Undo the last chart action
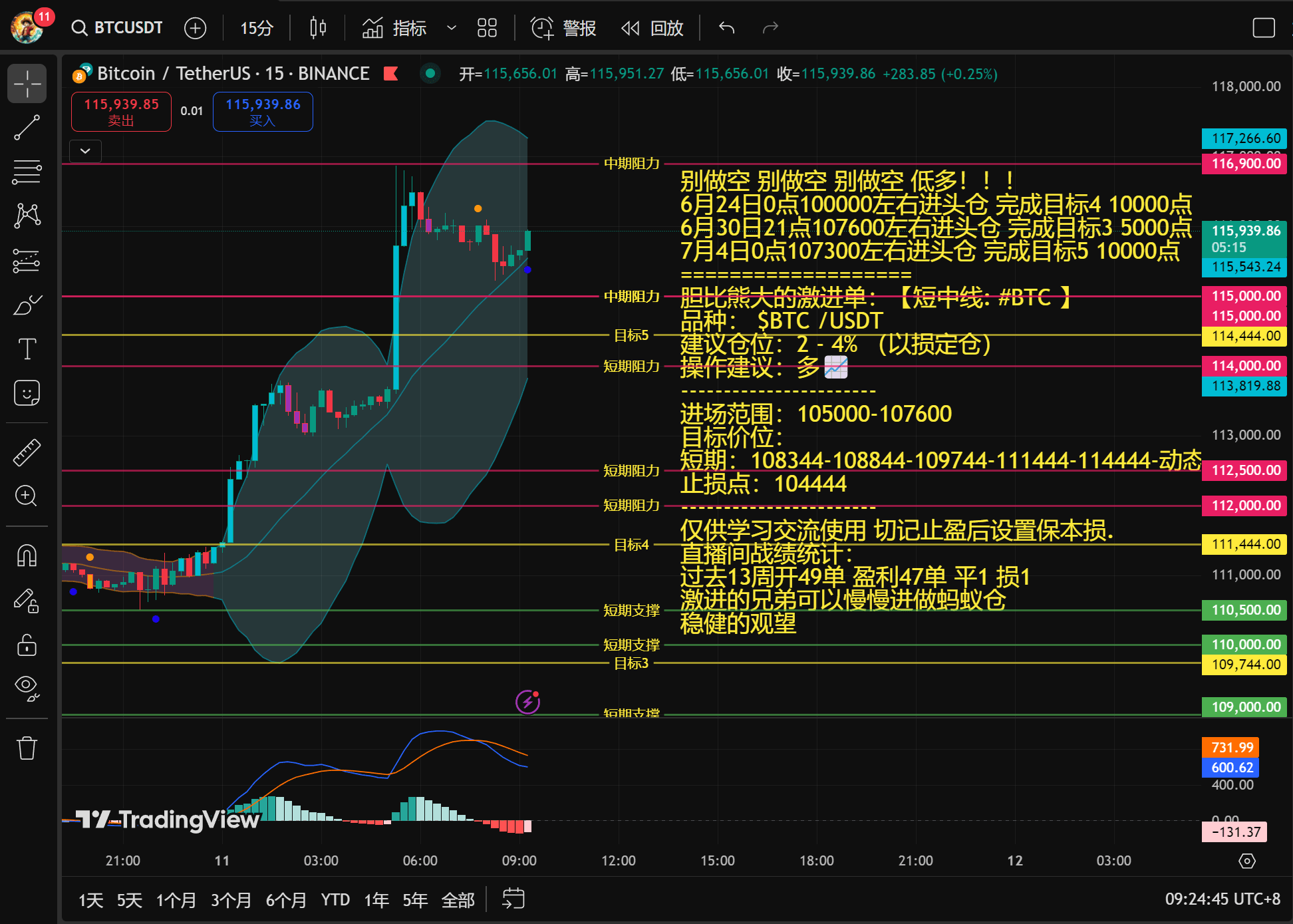This screenshot has width=1293, height=924. [x=726, y=28]
